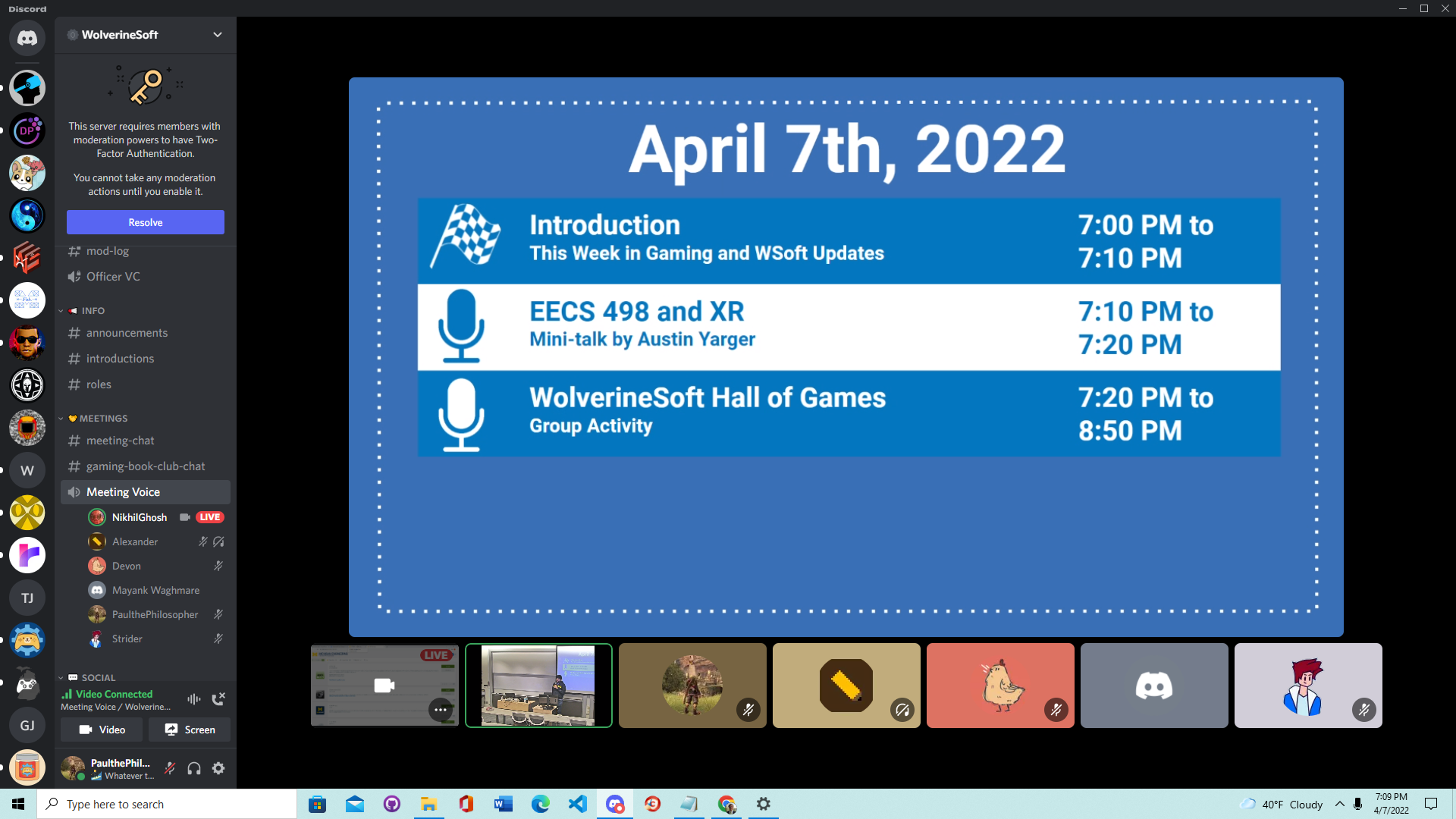The height and width of the screenshot is (819, 1456).
Task: Open the game controller server icon
Action: click(x=27, y=682)
